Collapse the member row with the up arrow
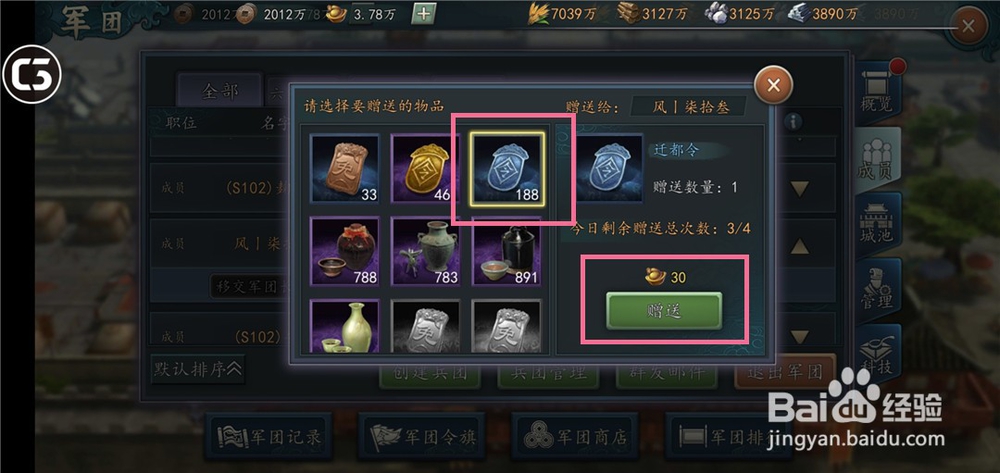The image size is (1000, 473). coord(800,246)
